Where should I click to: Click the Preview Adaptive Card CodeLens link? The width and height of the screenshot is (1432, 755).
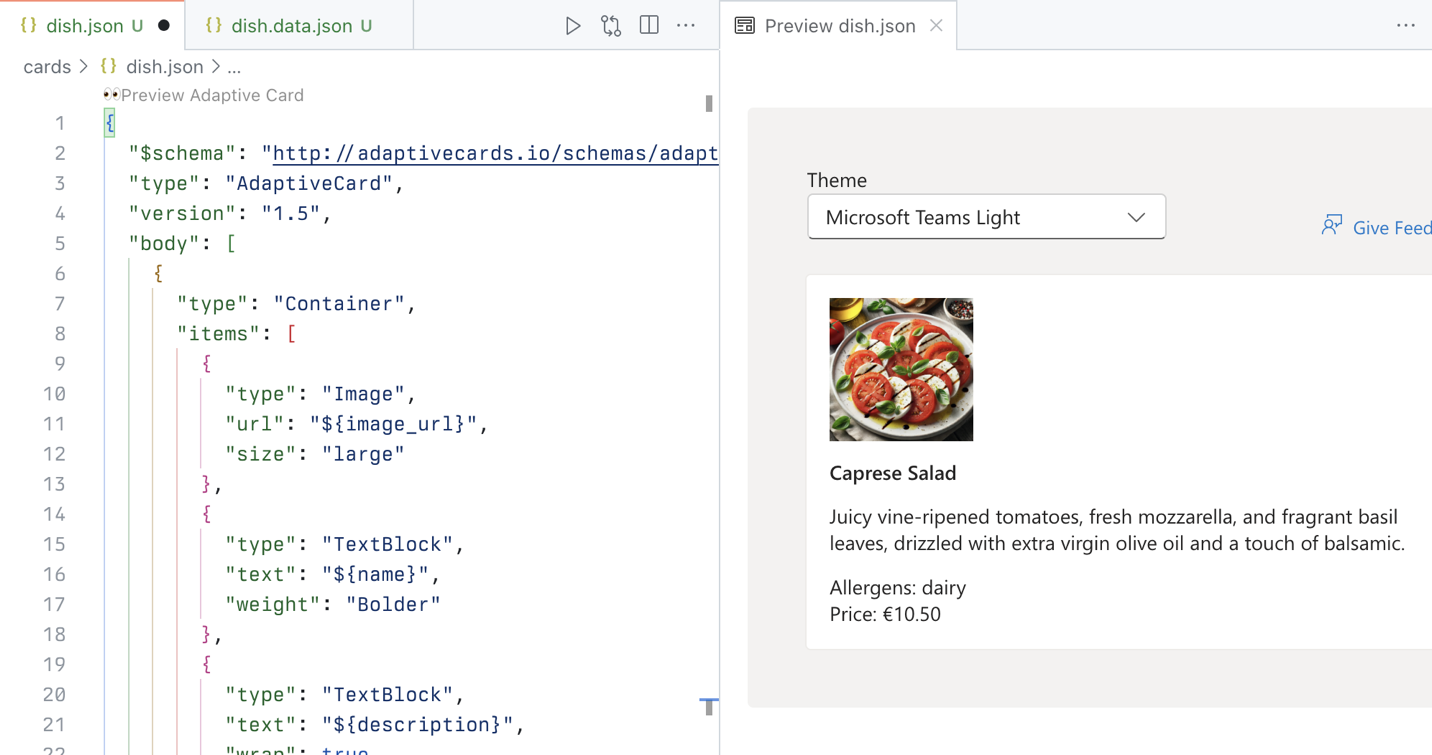pyautogui.click(x=212, y=95)
